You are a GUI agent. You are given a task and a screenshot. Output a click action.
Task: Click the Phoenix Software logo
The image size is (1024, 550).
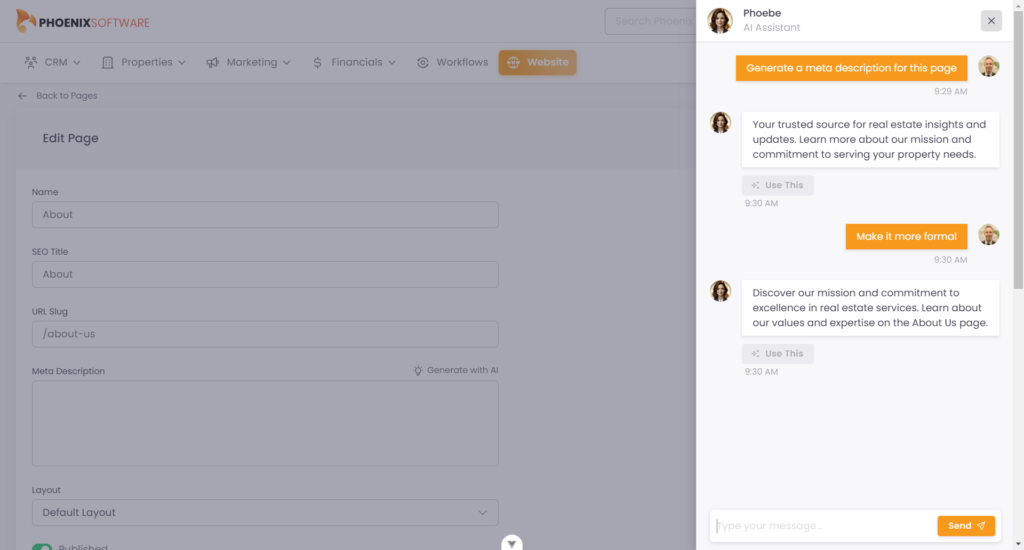pos(83,22)
